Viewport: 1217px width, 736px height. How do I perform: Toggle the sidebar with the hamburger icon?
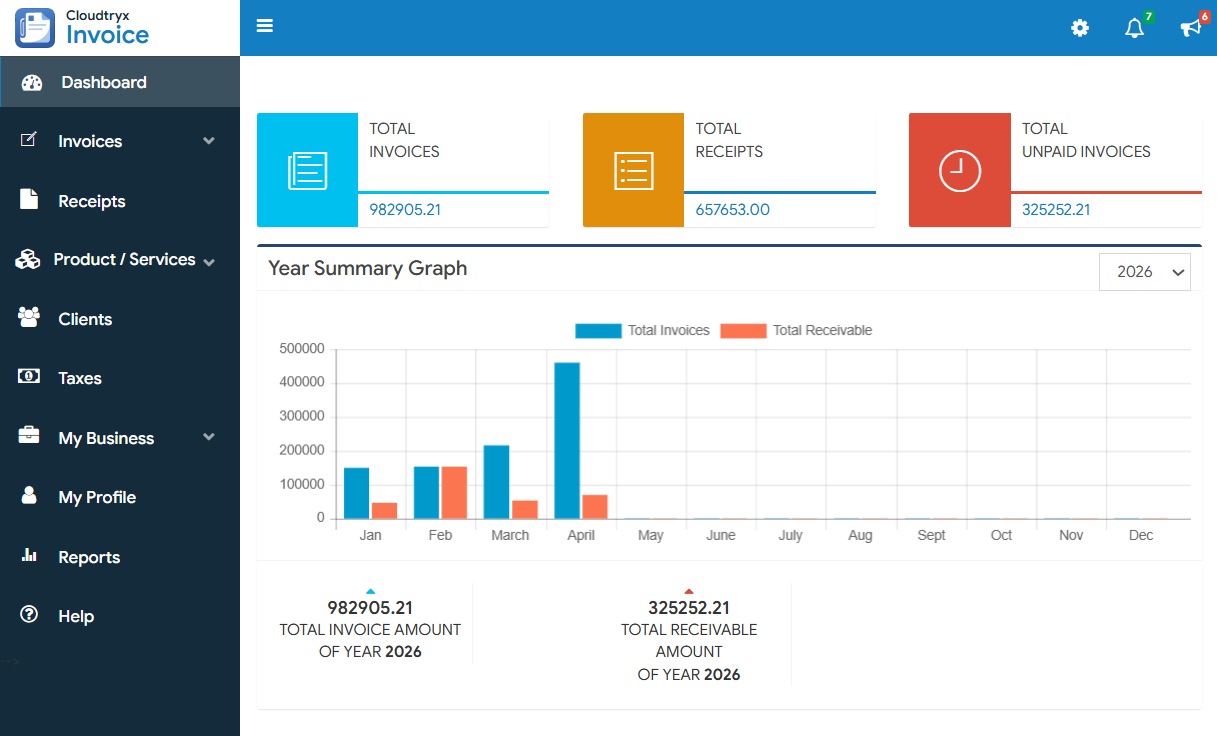pos(264,25)
